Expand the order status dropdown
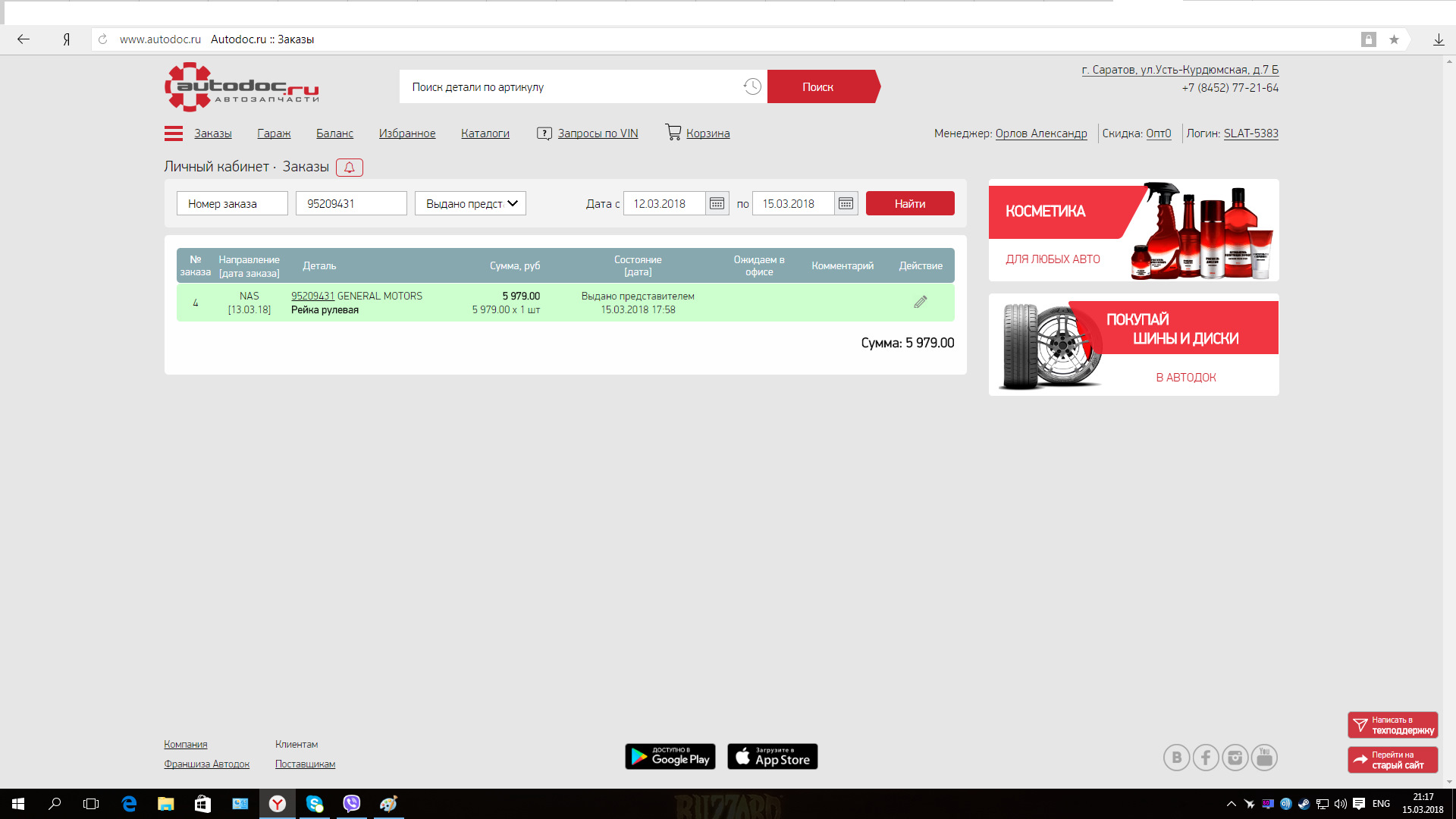The height and width of the screenshot is (819, 1456). pos(470,203)
